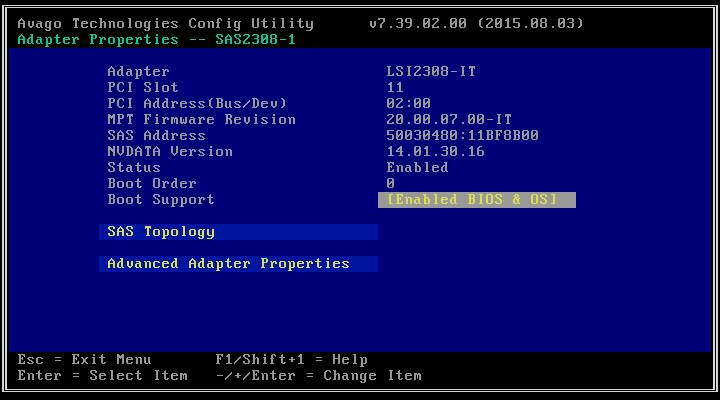Click the -/+/Enter = Change Item hint

(x=319, y=376)
